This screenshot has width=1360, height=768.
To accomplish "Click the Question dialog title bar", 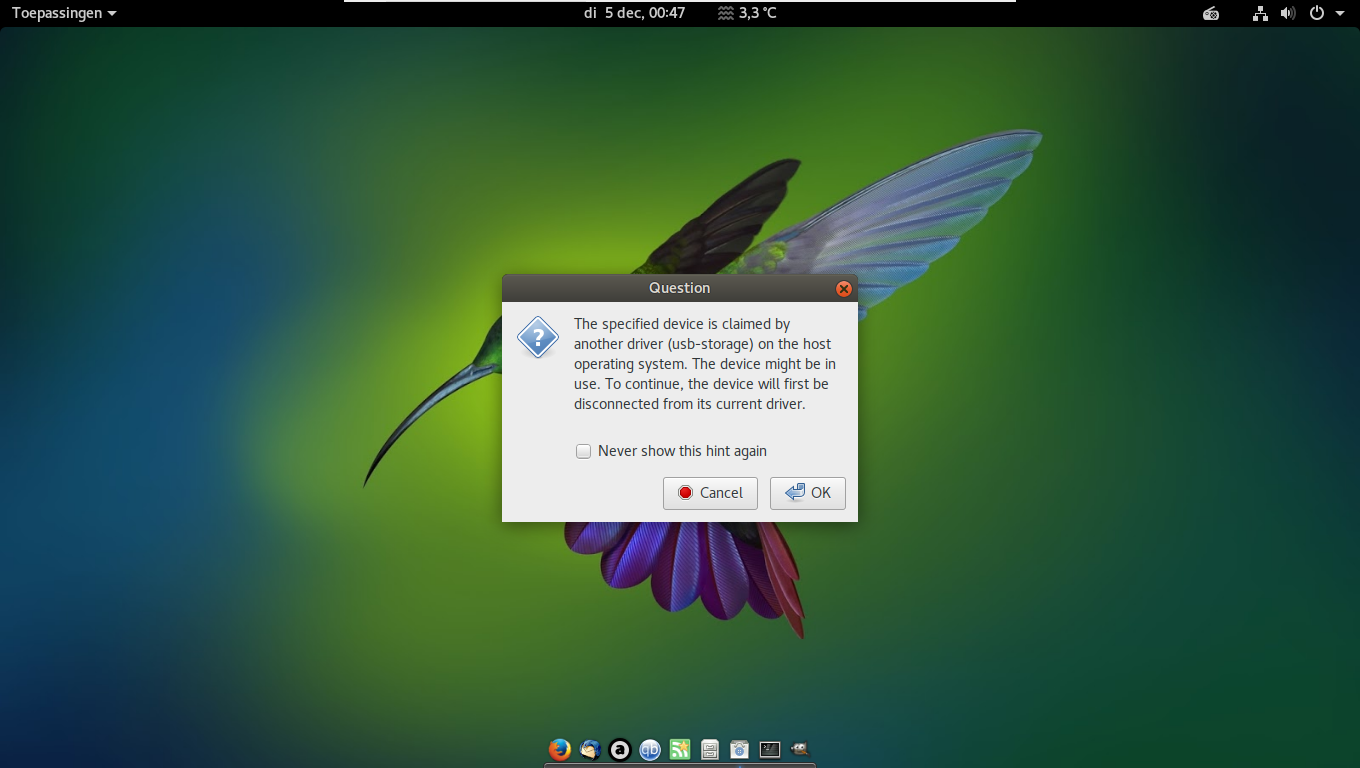I will coord(680,288).
